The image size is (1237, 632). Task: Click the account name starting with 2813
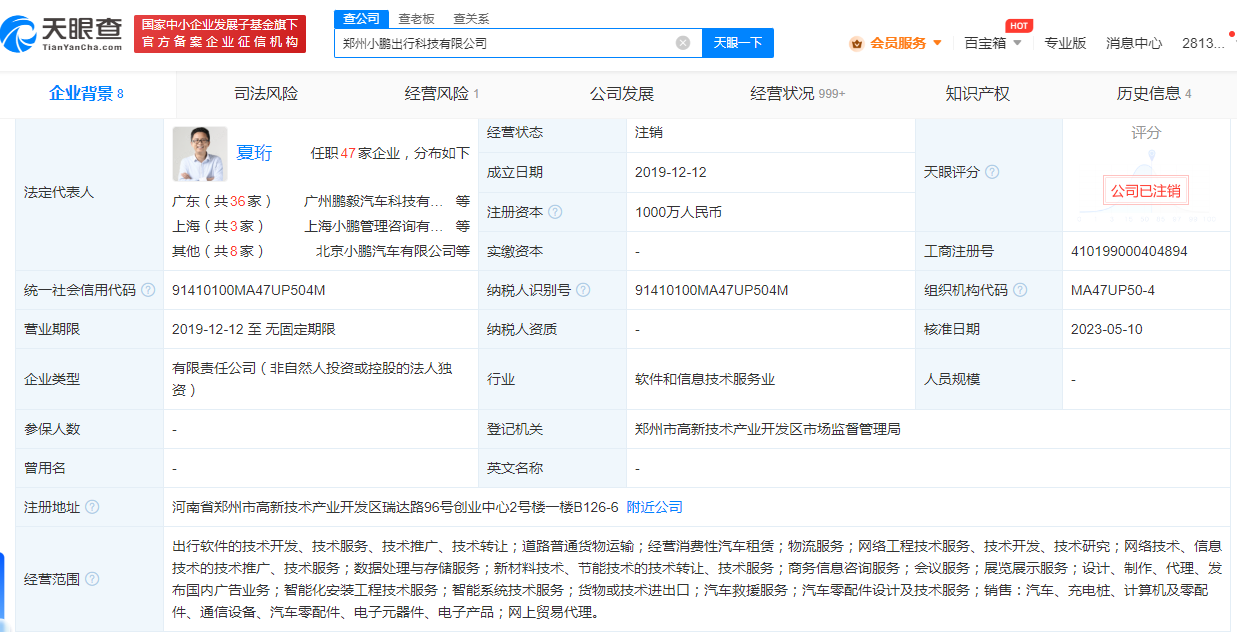point(1203,43)
